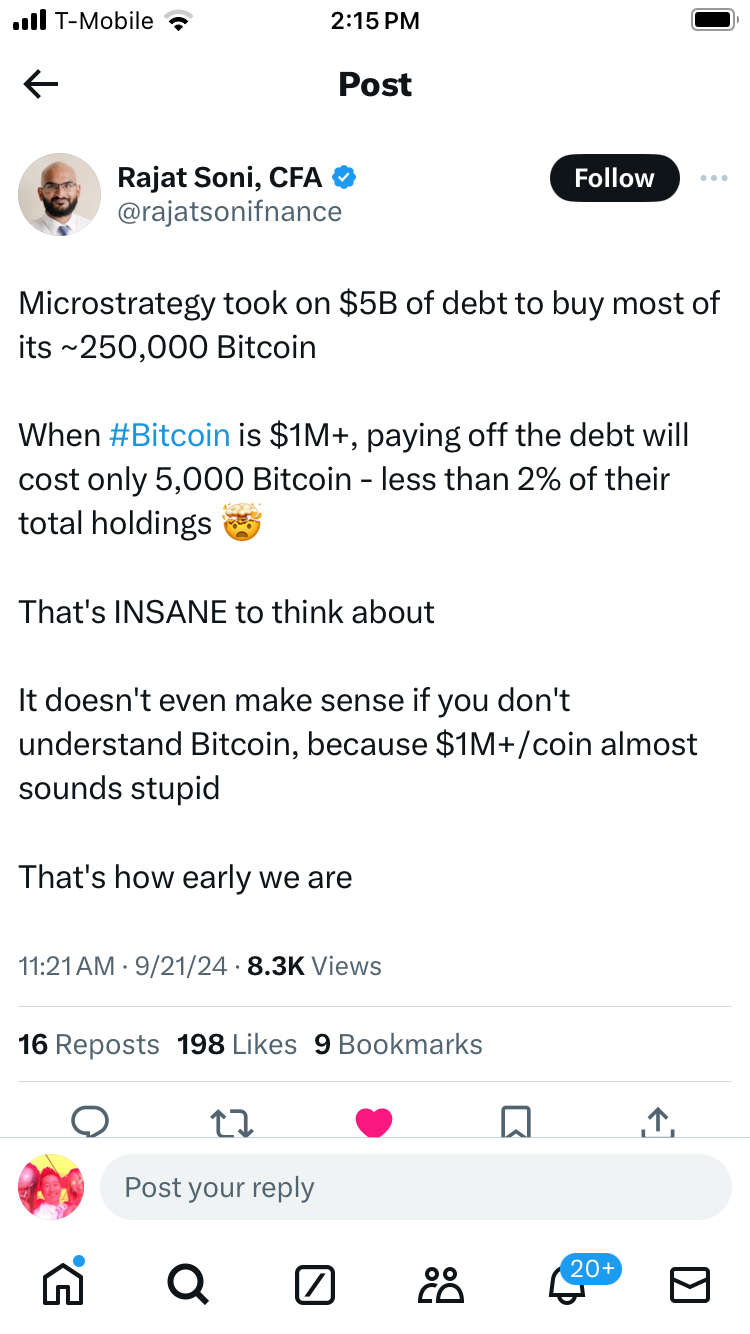The width and height of the screenshot is (750, 1334).
Task: Open the Search magnifier tab
Action: click(x=187, y=1284)
